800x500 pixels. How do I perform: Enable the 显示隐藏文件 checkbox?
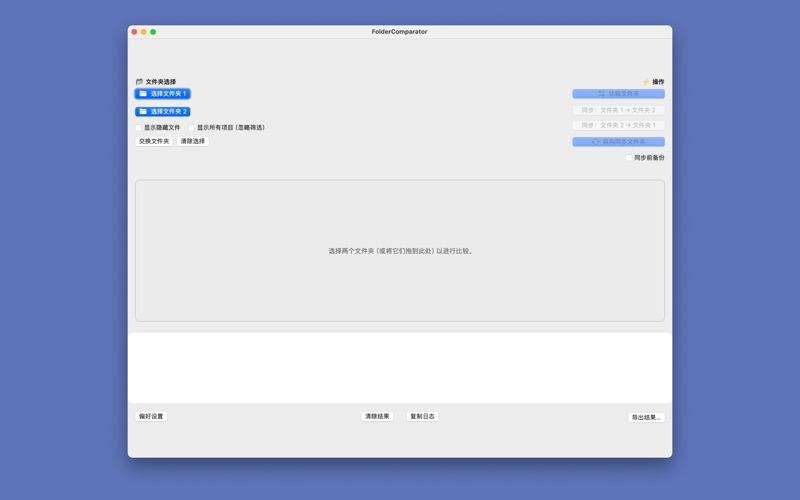pyautogui.click(x=139, y=128)
